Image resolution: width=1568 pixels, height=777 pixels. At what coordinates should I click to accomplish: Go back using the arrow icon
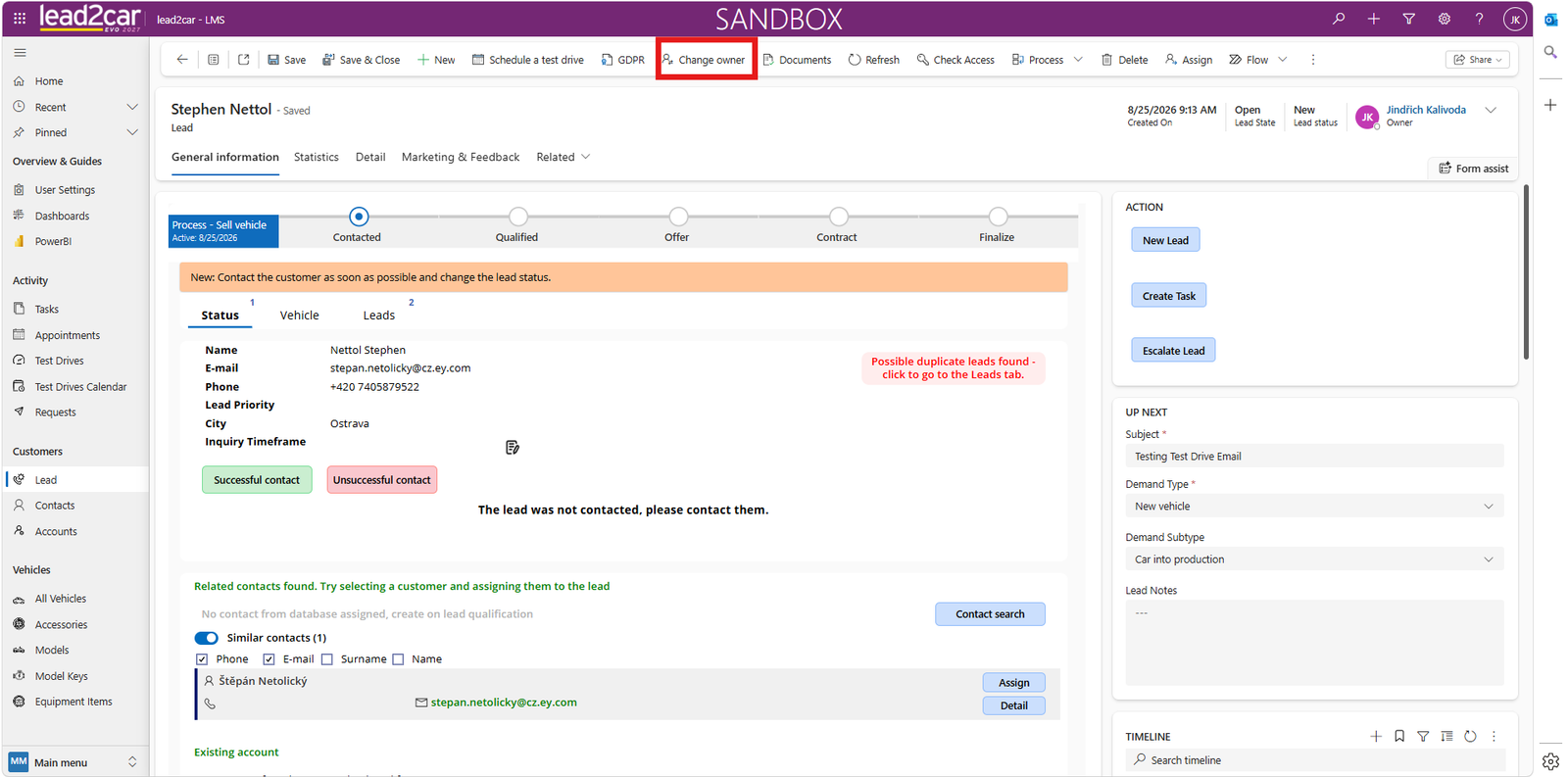click(182, 60)
